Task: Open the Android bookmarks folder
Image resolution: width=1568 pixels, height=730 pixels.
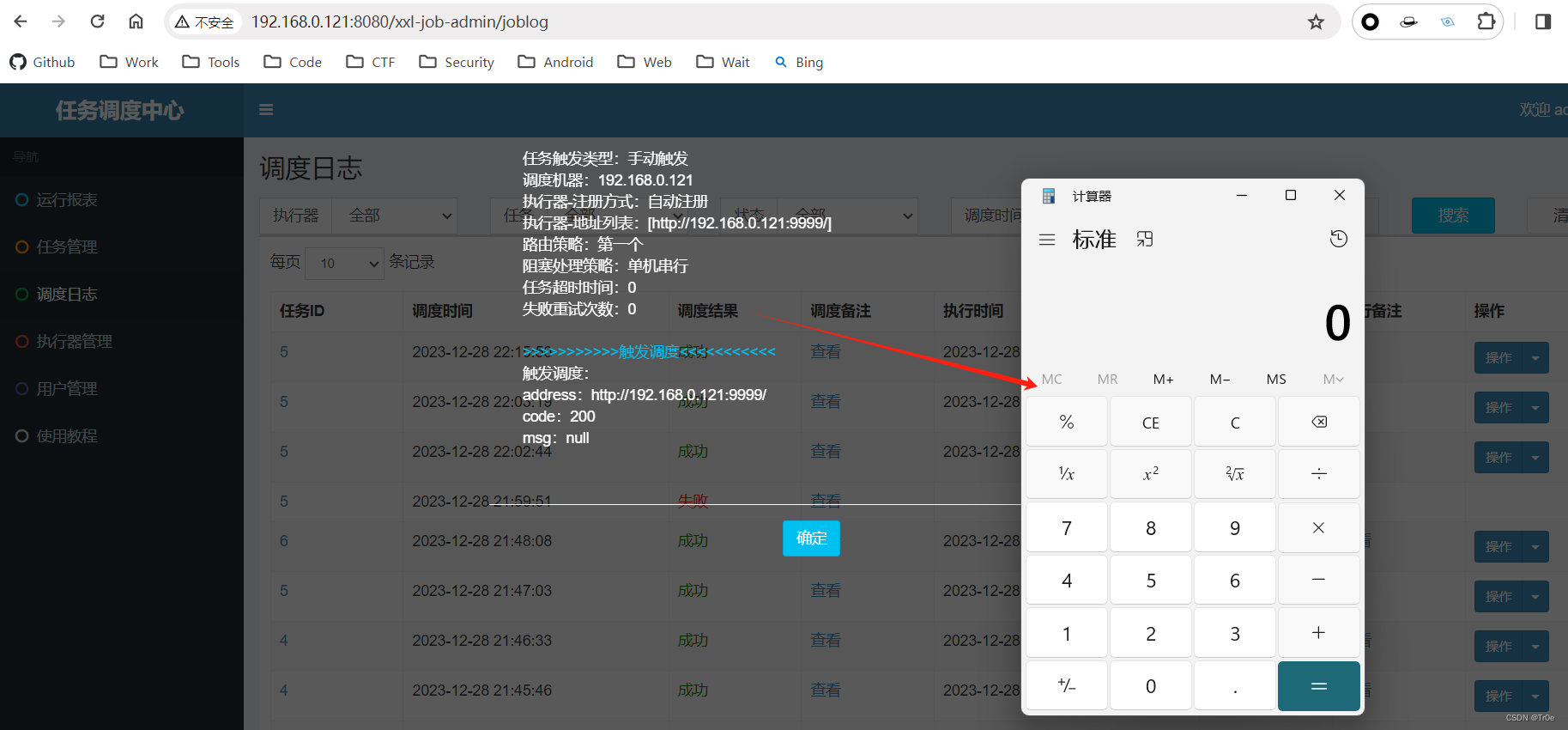Action: click(556, 62)
